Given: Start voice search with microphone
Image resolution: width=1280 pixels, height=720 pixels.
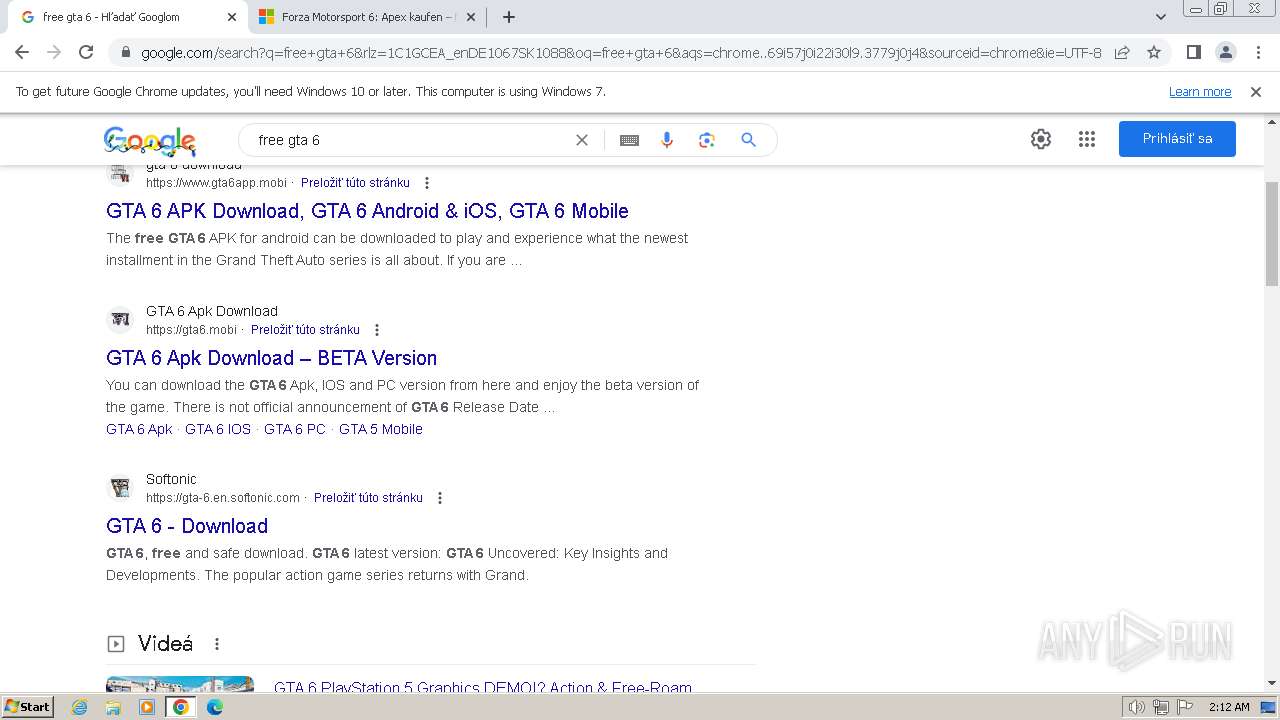Looking at the screenshot, I should pos(667,140).
